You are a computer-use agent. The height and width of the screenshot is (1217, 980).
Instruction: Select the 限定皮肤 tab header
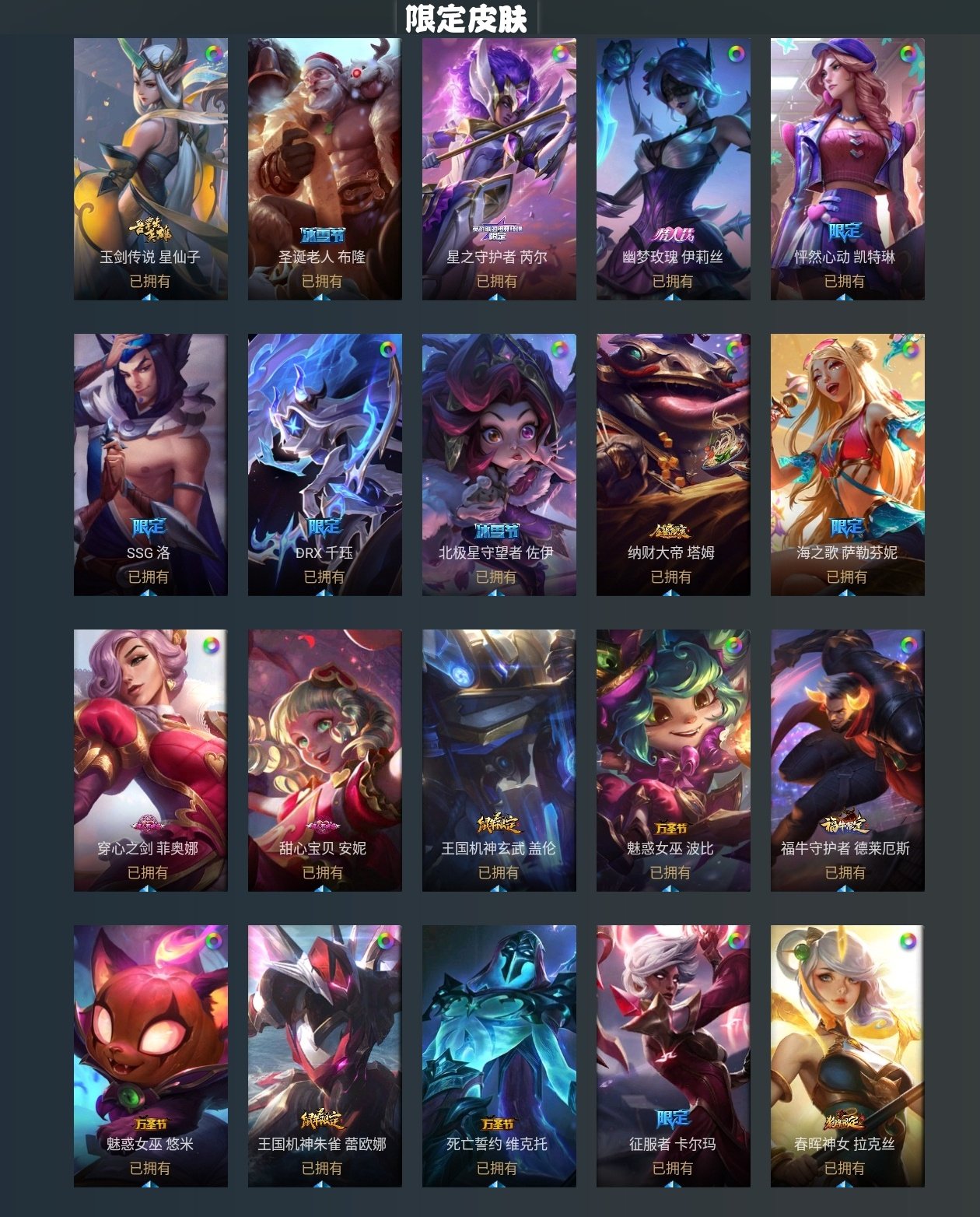467,18
